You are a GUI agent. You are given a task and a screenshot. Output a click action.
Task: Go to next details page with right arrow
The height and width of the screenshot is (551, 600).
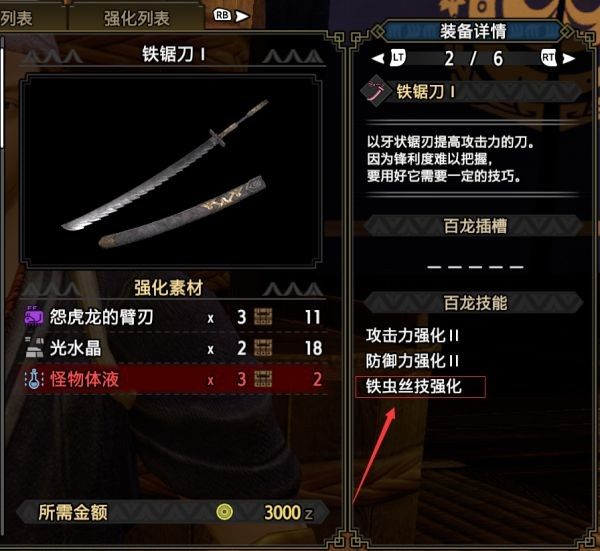click(569, 58)
